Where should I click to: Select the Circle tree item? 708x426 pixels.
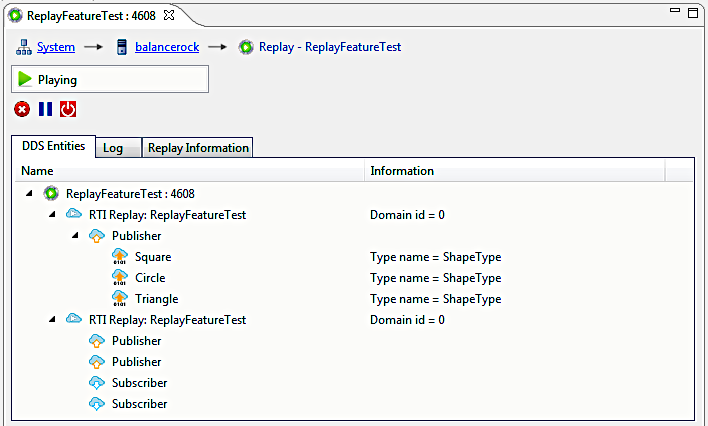pyautogui.click(x=150, y=278)
